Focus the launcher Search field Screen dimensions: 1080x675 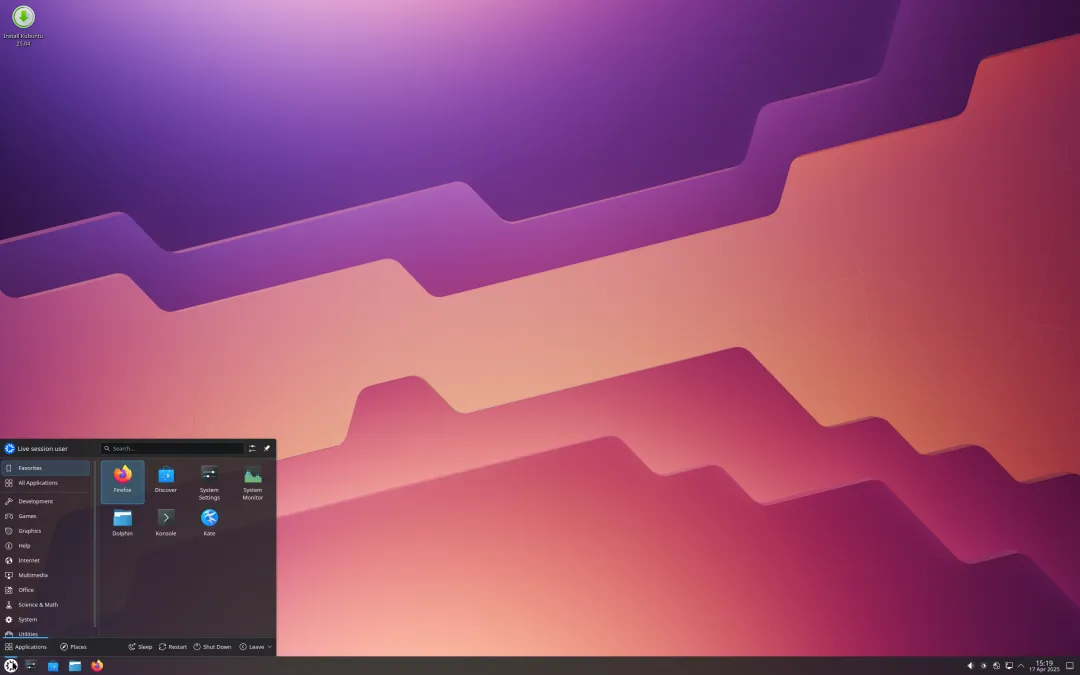(x=172, y=448)
